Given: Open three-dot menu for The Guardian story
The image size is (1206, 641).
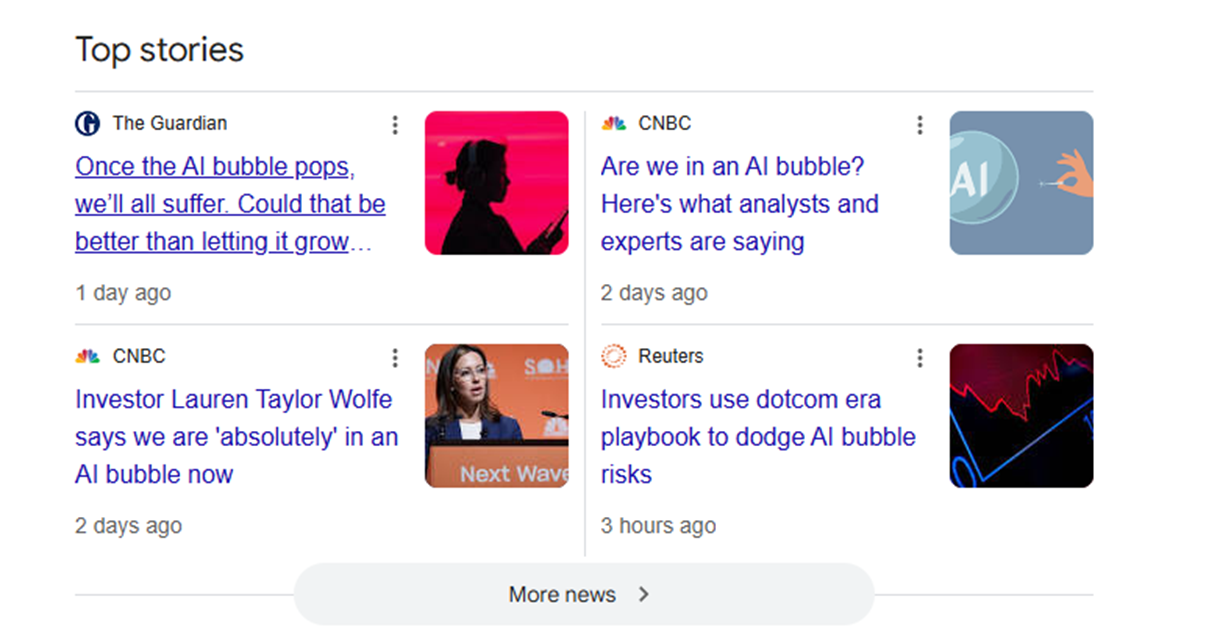Looking at the screenshot, I should 395,125.
